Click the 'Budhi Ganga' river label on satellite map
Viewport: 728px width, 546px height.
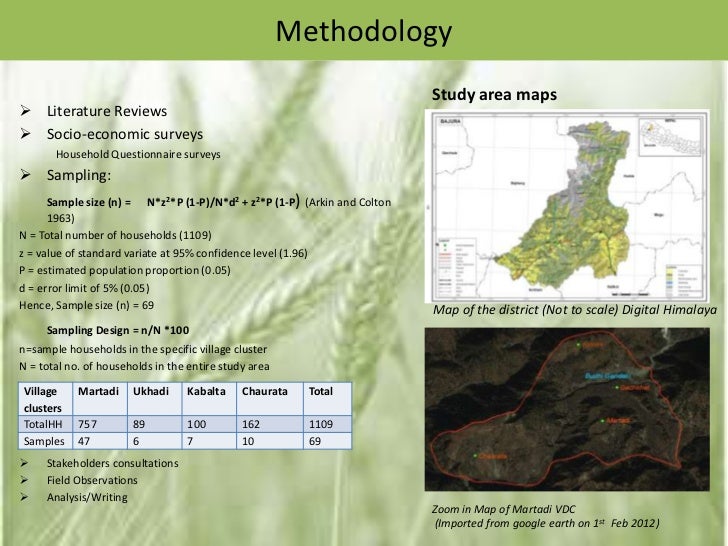pos(607,376)
